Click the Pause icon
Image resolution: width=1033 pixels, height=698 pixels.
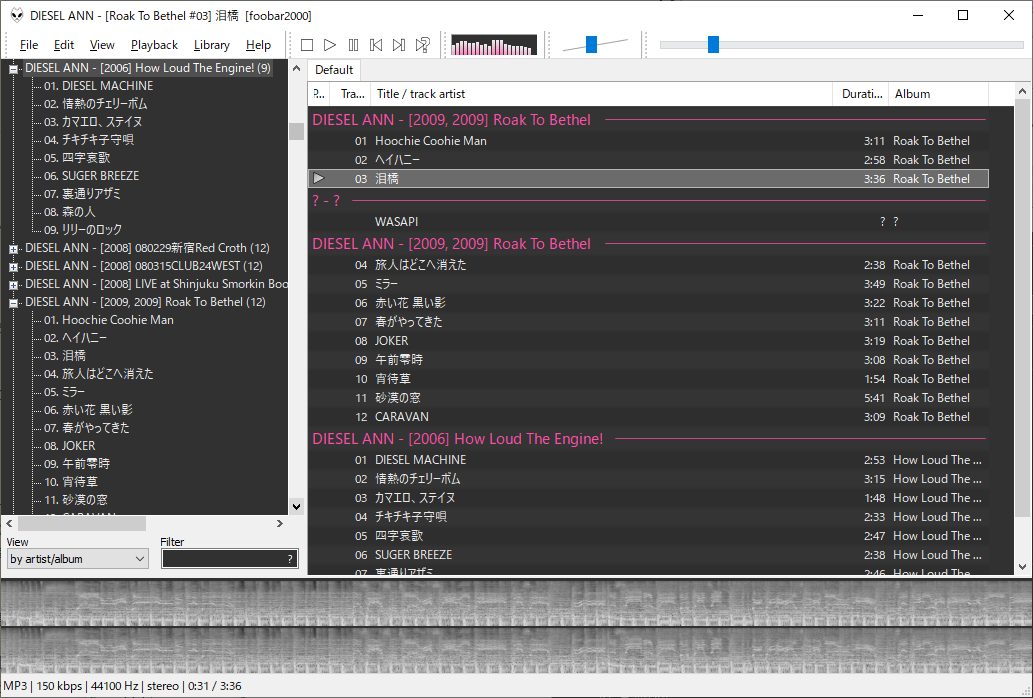[x=354, y=44]
